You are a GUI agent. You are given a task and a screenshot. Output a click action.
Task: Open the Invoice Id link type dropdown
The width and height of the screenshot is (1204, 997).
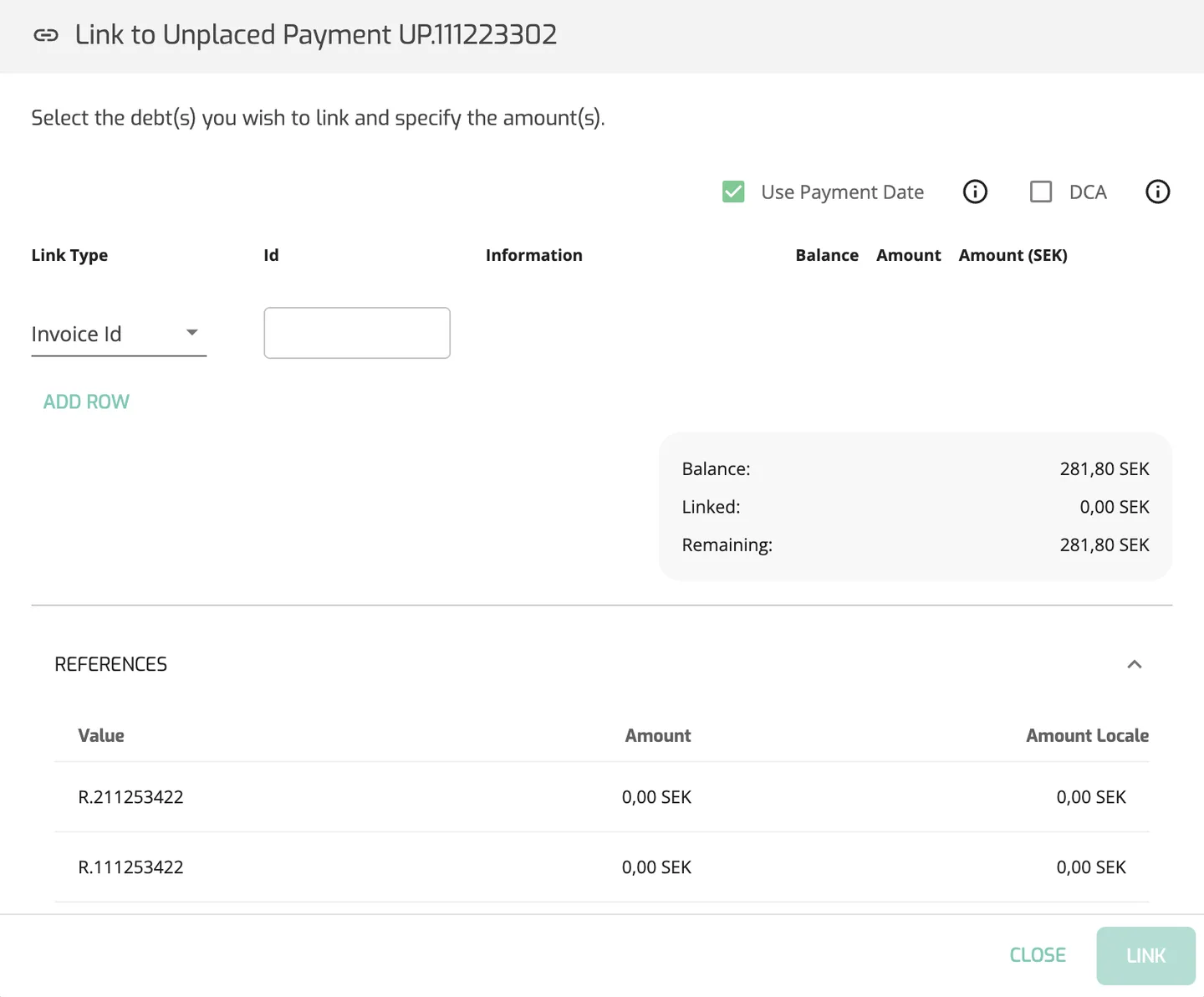click(x=119, y=334)
